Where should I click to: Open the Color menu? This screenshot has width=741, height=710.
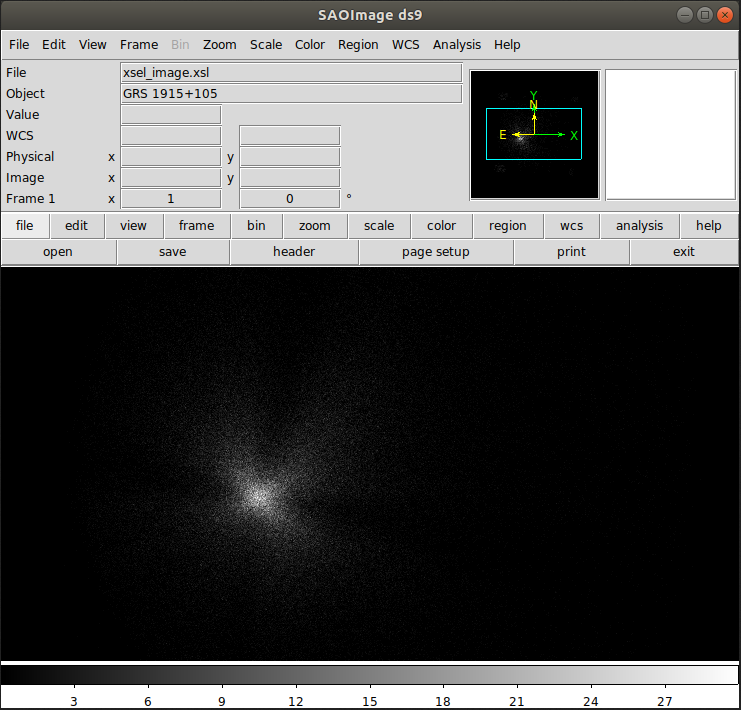click(x=310, y=44)
